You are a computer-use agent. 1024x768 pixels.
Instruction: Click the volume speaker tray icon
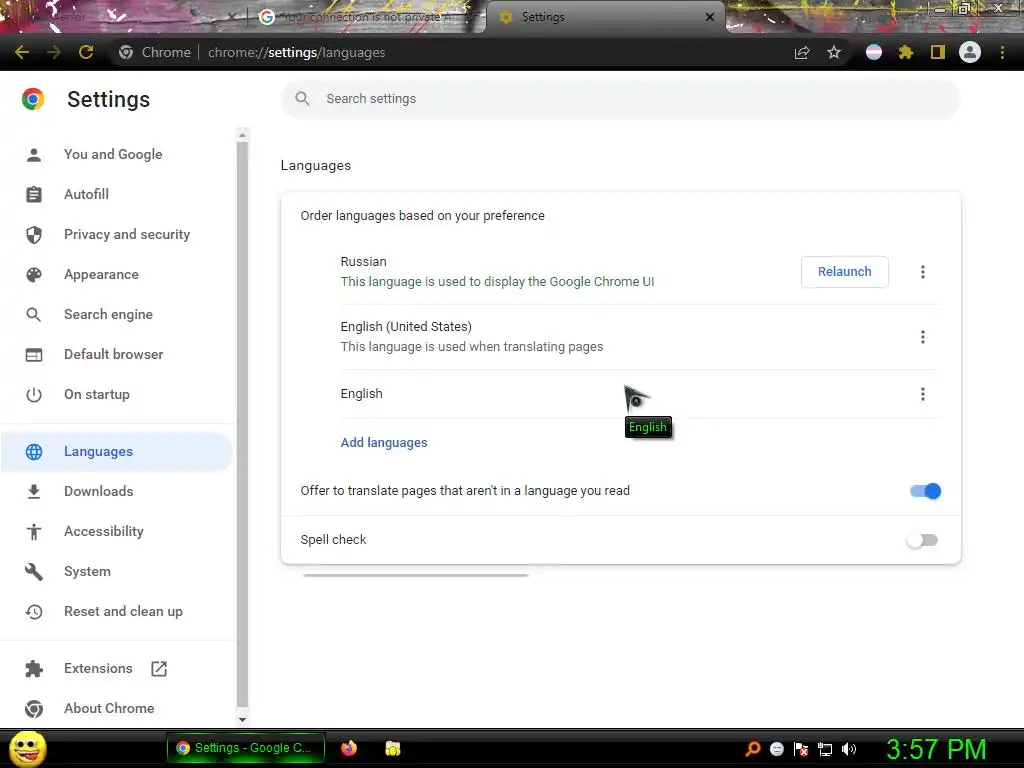[x=848, y=749]
